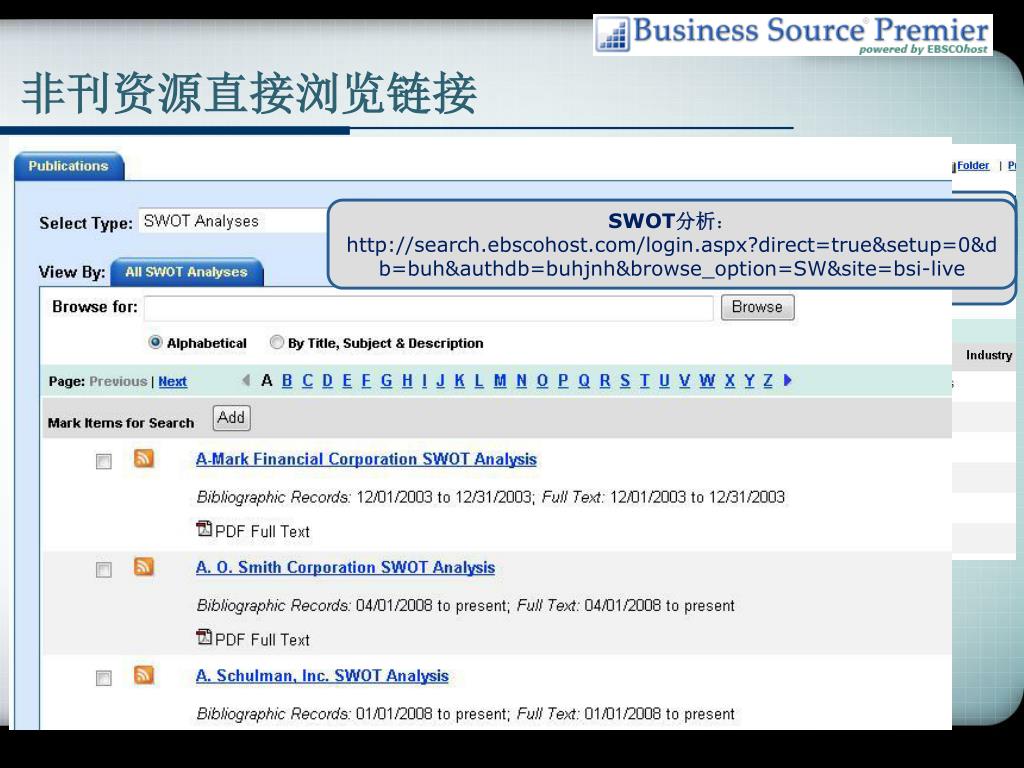Viewport: 1024px width, 768px height.
Task: Jump to letter F in alphabet index
Action: pyautogui.click(x=366, y=381)
